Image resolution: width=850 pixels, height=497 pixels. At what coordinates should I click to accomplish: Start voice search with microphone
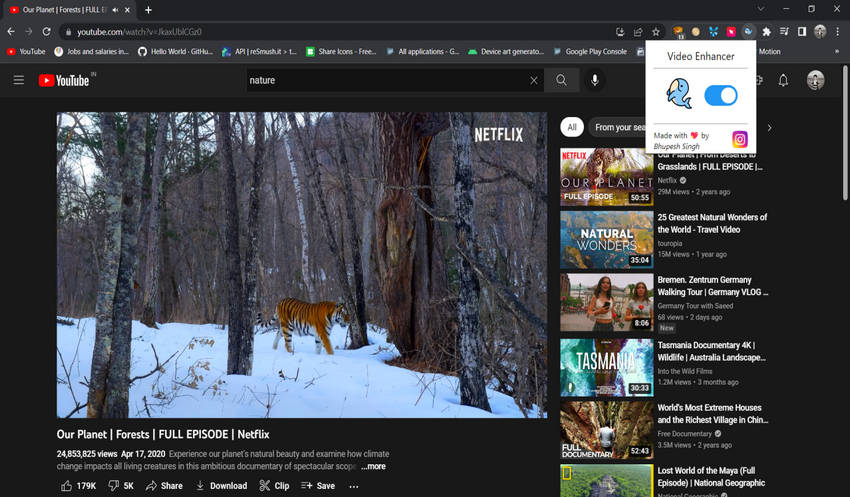click(595, 80)
